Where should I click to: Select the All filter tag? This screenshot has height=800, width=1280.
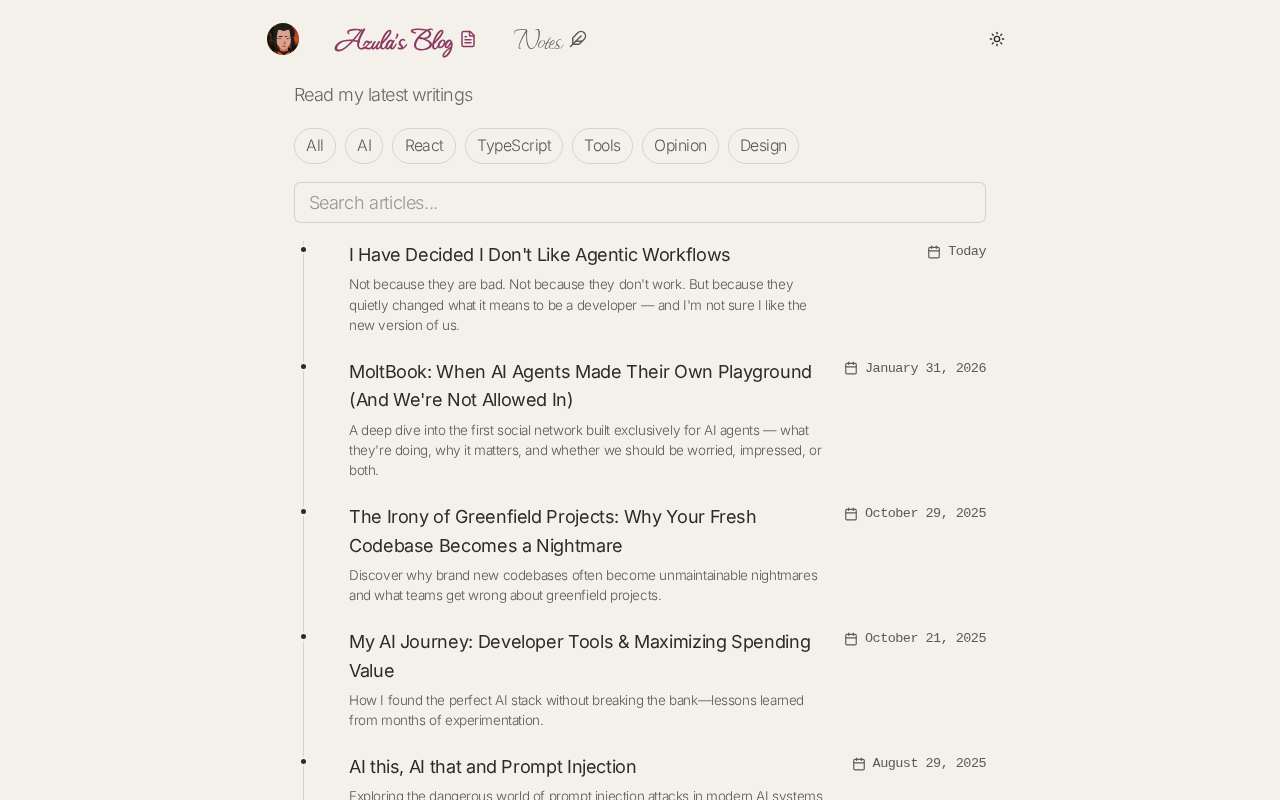[x=315, y=146]
